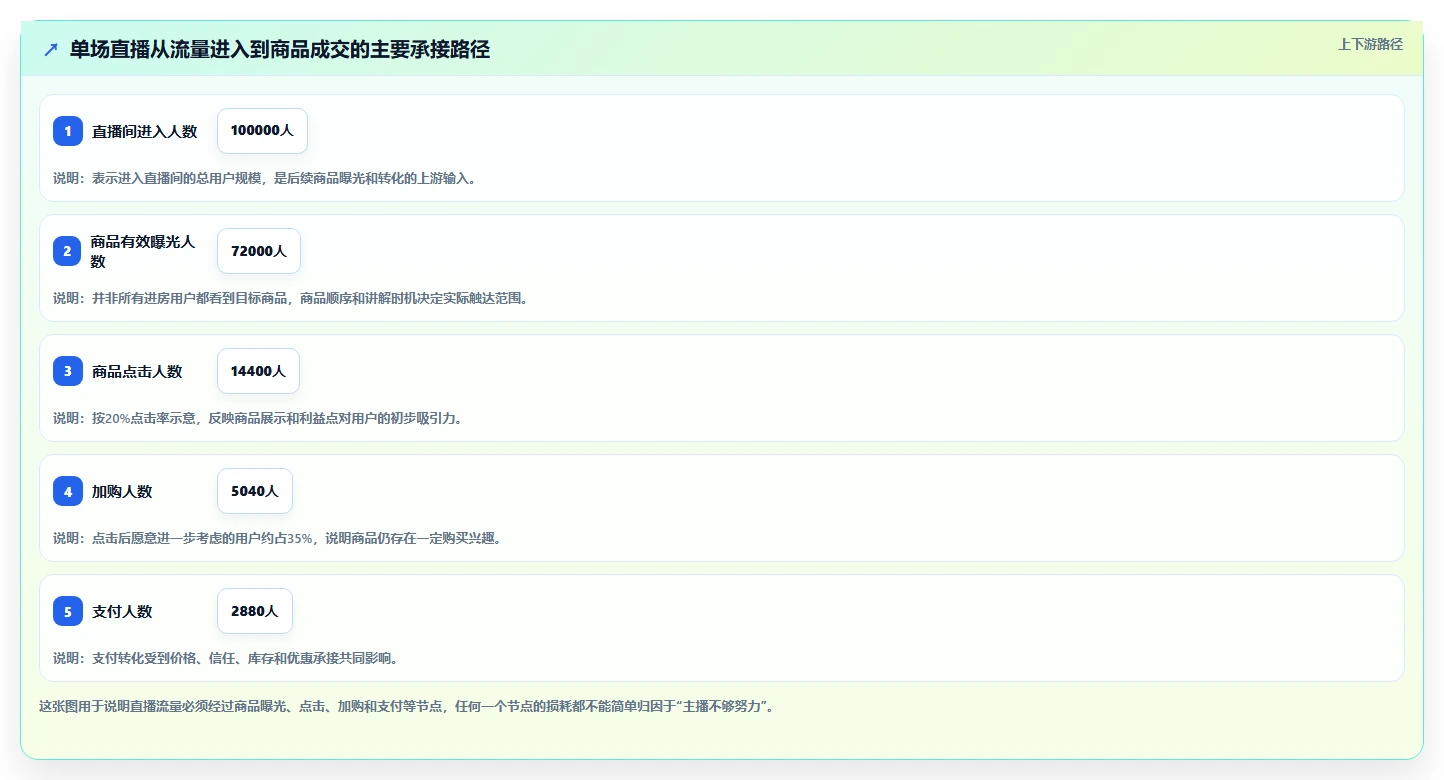1444x780 pixels.
Task: Click the description mentioning 用户约占35%
Action: click(x=277, y=538)
